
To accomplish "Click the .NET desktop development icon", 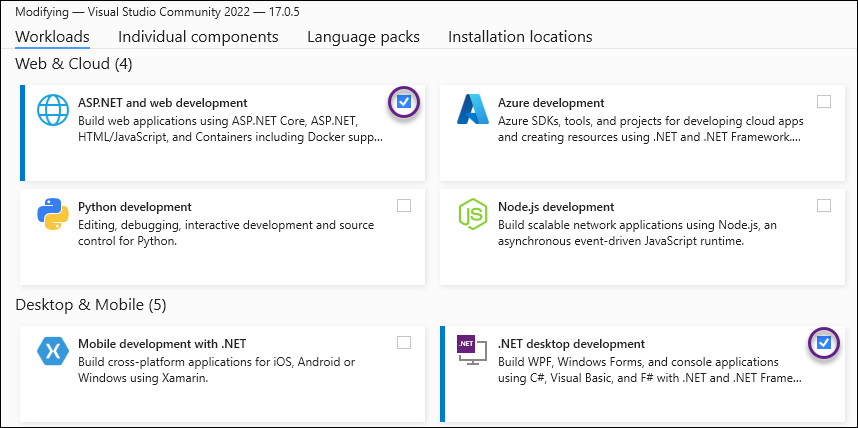I will click(472, 351).
